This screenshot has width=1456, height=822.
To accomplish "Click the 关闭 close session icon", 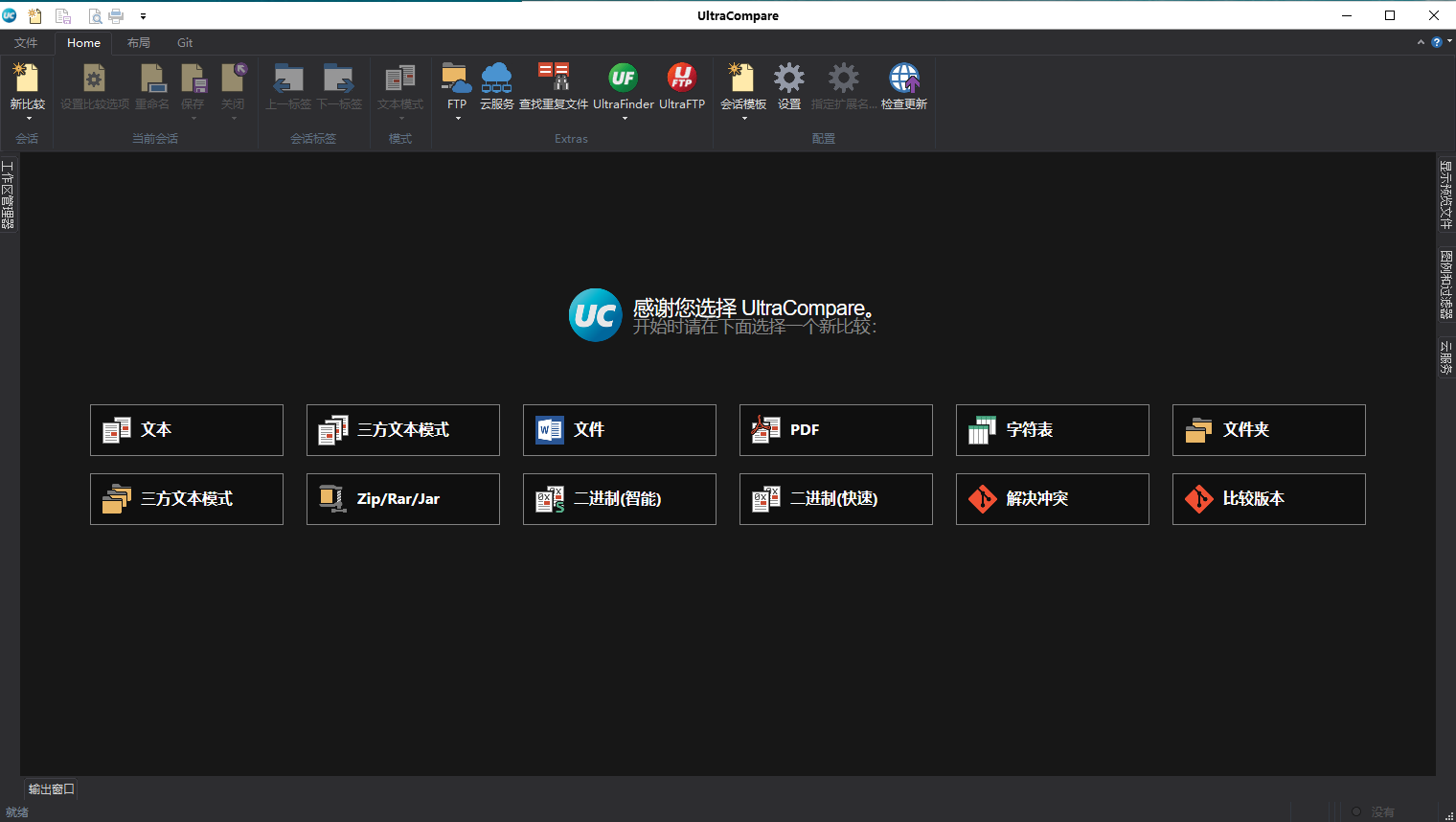I will pyautogui.click(x=234, y=79).
